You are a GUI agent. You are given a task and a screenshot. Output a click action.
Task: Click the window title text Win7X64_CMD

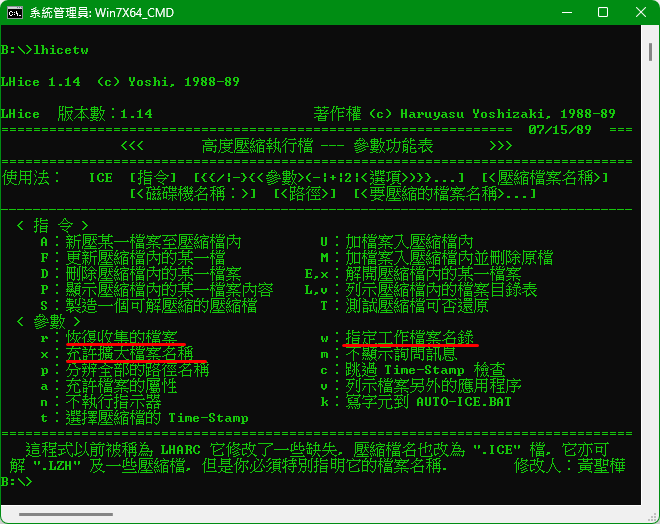(x=134, y=13)
